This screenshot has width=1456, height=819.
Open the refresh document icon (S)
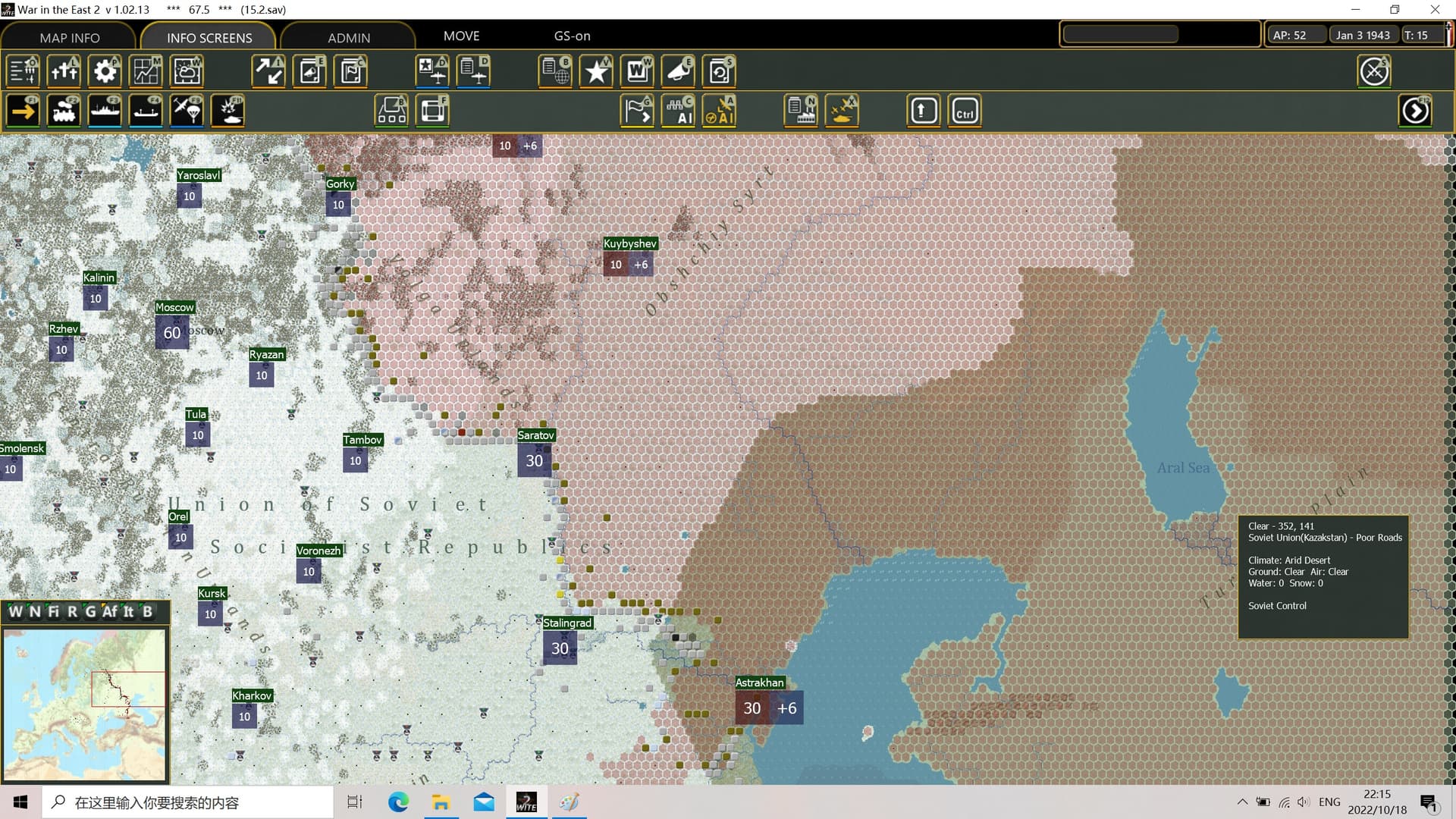coord(719,71)
